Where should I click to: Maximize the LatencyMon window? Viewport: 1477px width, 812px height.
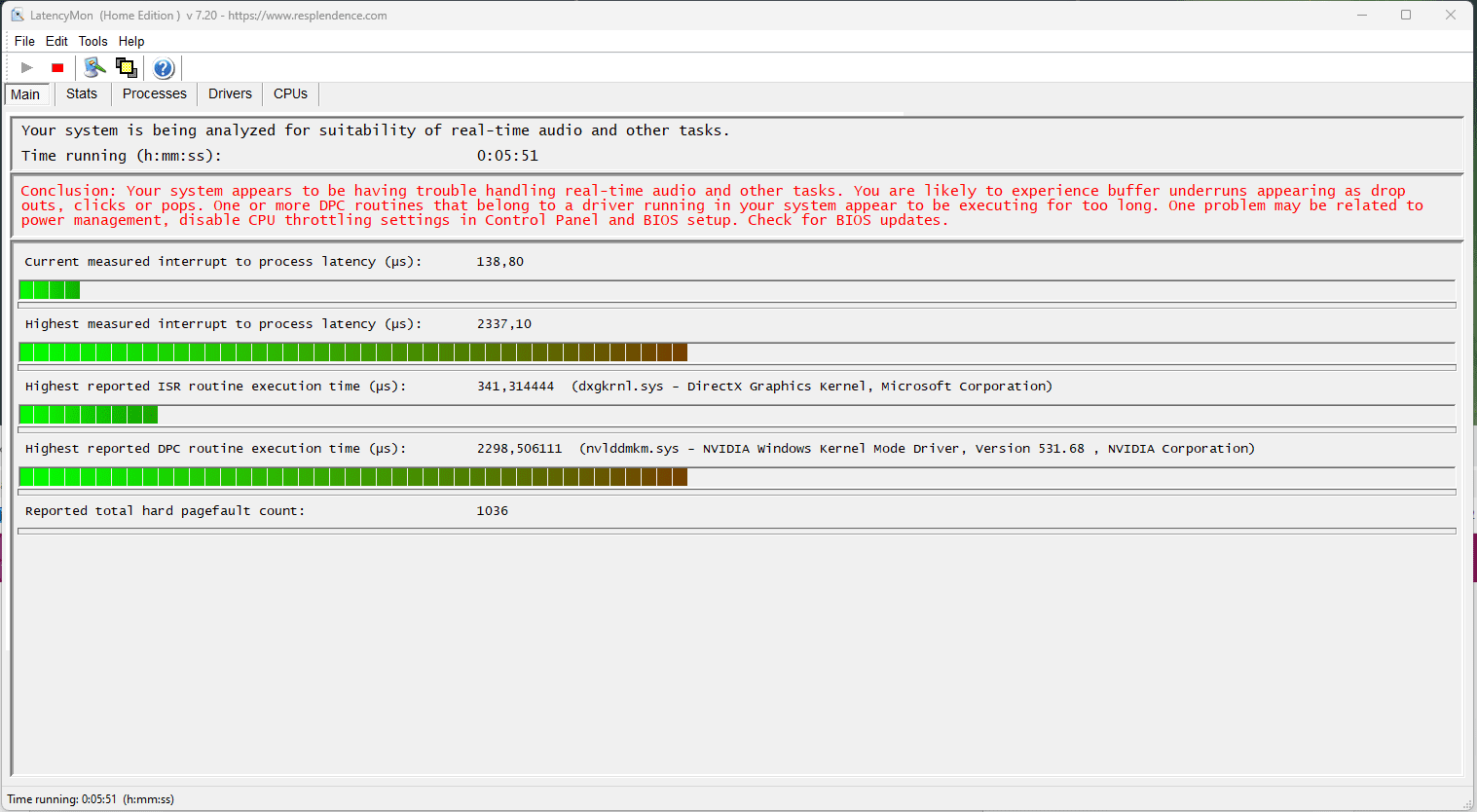pyautogui.click(x=1406, y=15)
